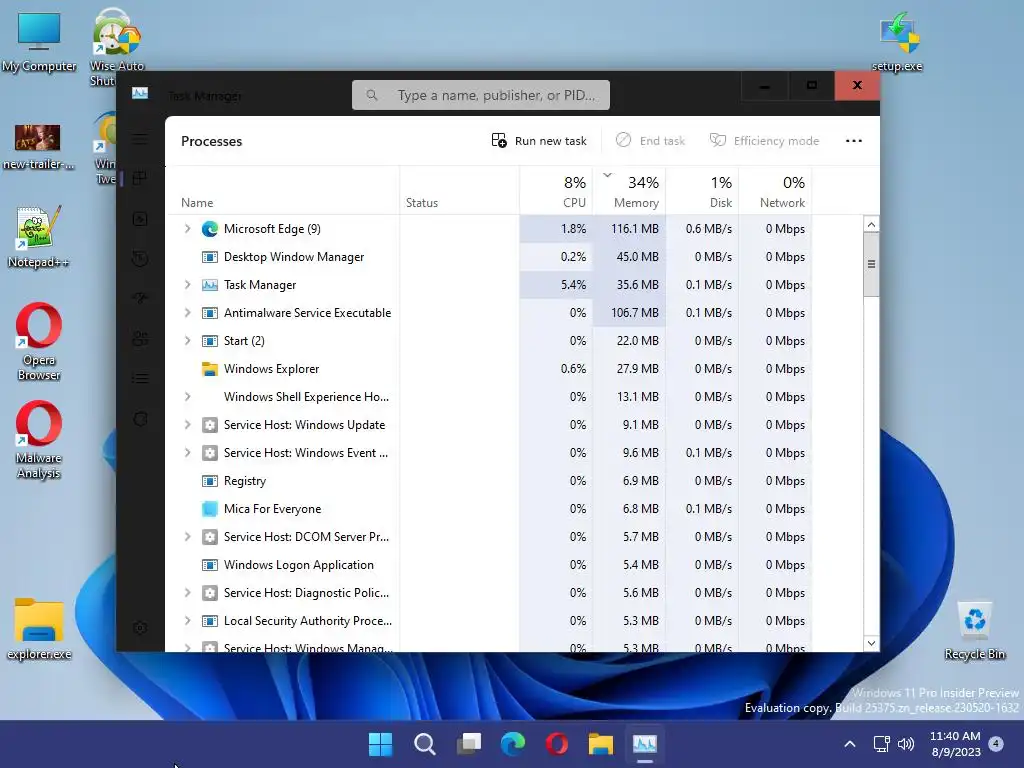Open the Windows Start button
The height and width of the screenshot is (768, 1024).
coord(381,744)
